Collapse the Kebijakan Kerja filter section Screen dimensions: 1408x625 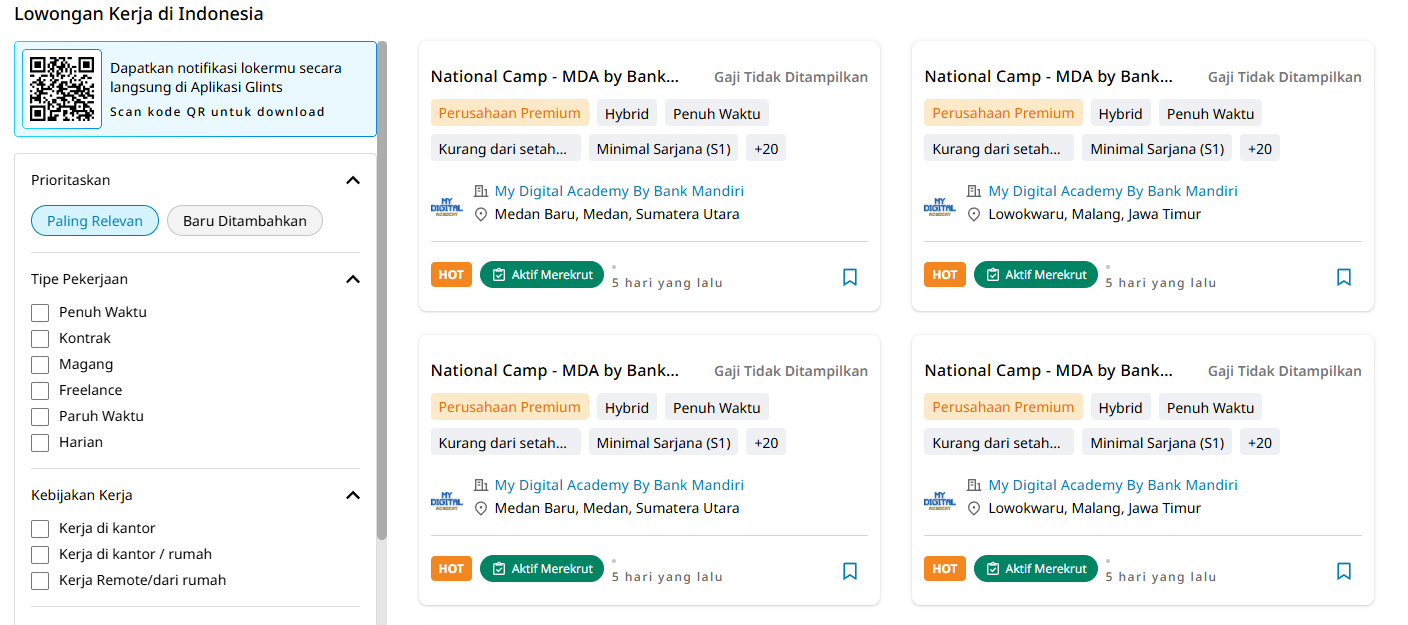click(352, 495)
